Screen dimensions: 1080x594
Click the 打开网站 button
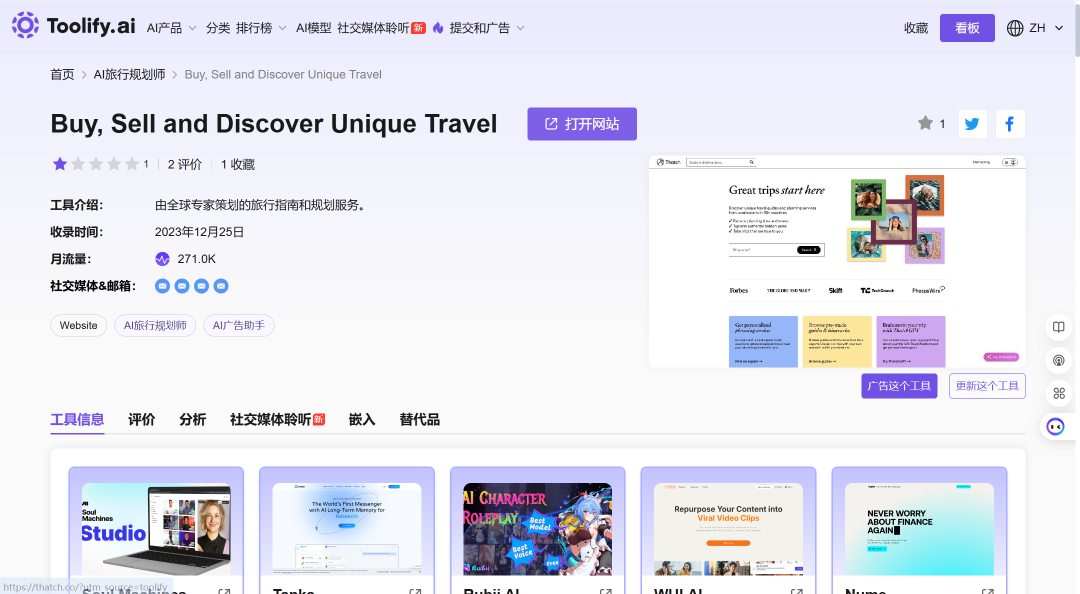pyautogui.click(x=582, y=124)
